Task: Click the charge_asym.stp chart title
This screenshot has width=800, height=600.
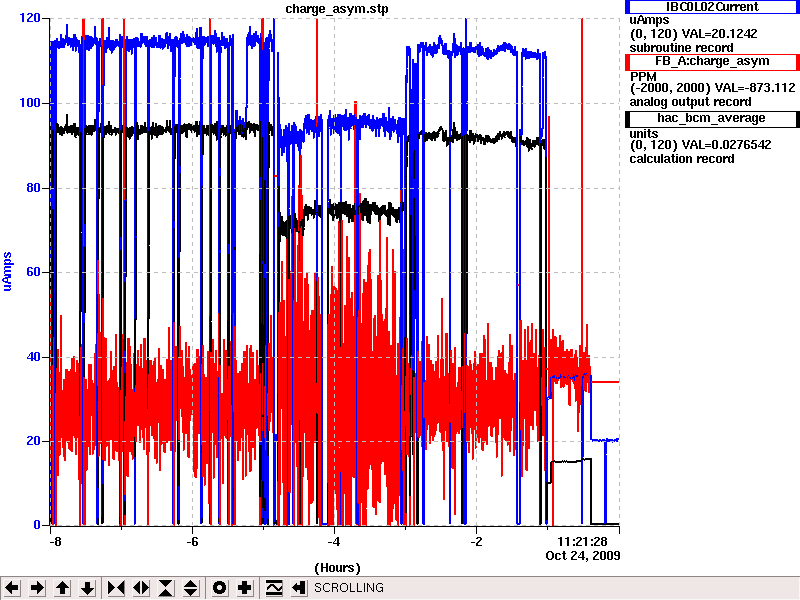Action: 337,9
